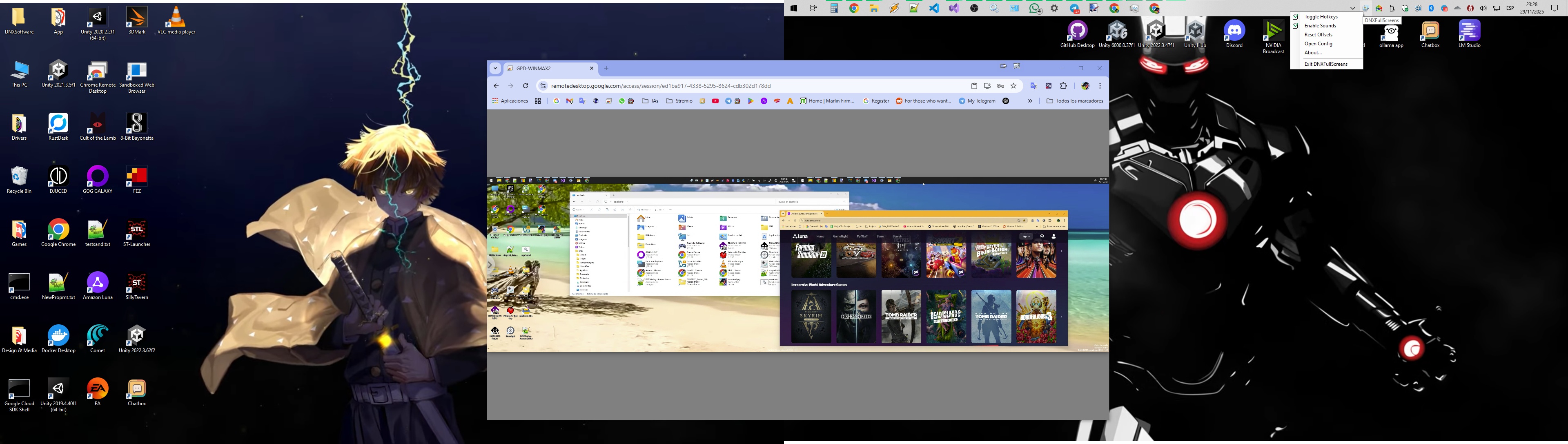Click Bluetooth tray icon

[x=1431, y=9]
